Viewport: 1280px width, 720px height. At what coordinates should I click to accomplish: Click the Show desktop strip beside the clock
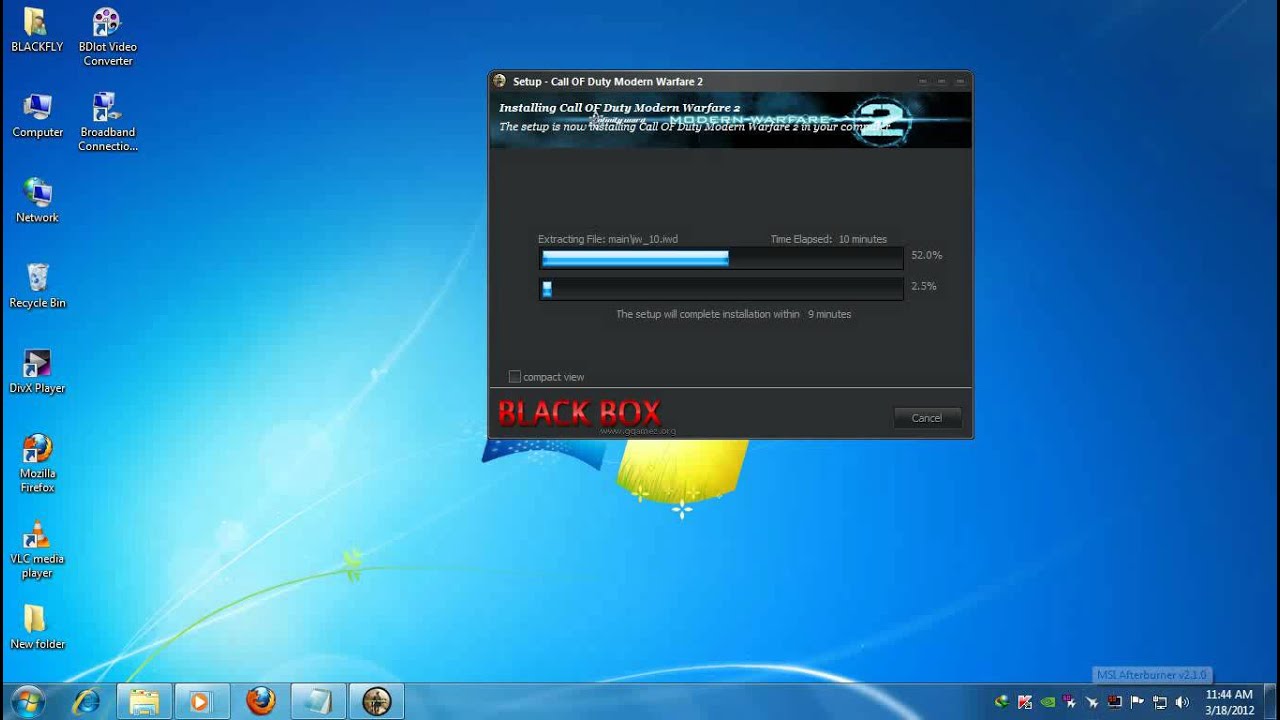(x=1272, y=702)
